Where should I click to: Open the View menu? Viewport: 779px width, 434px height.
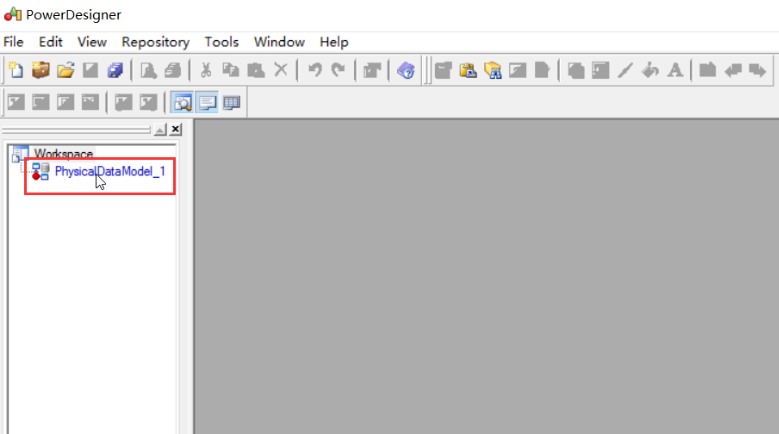click(92, 42)
